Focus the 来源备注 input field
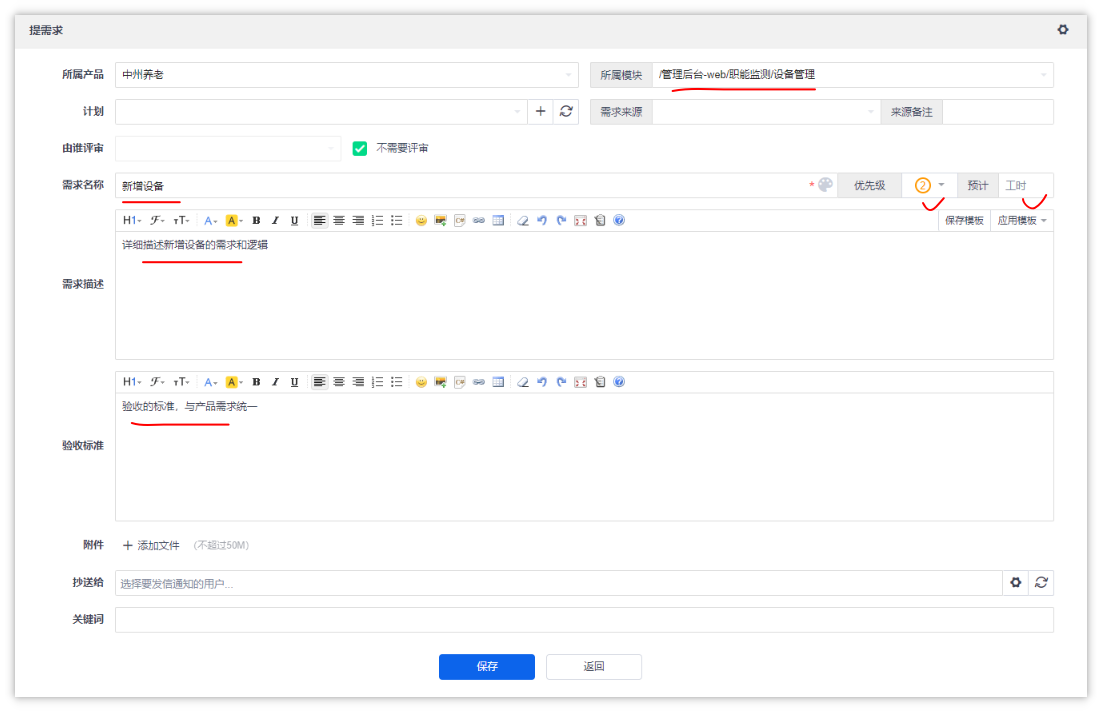Screen dimensions: 1102x712 pyautogui.click(x=997, y=112)
